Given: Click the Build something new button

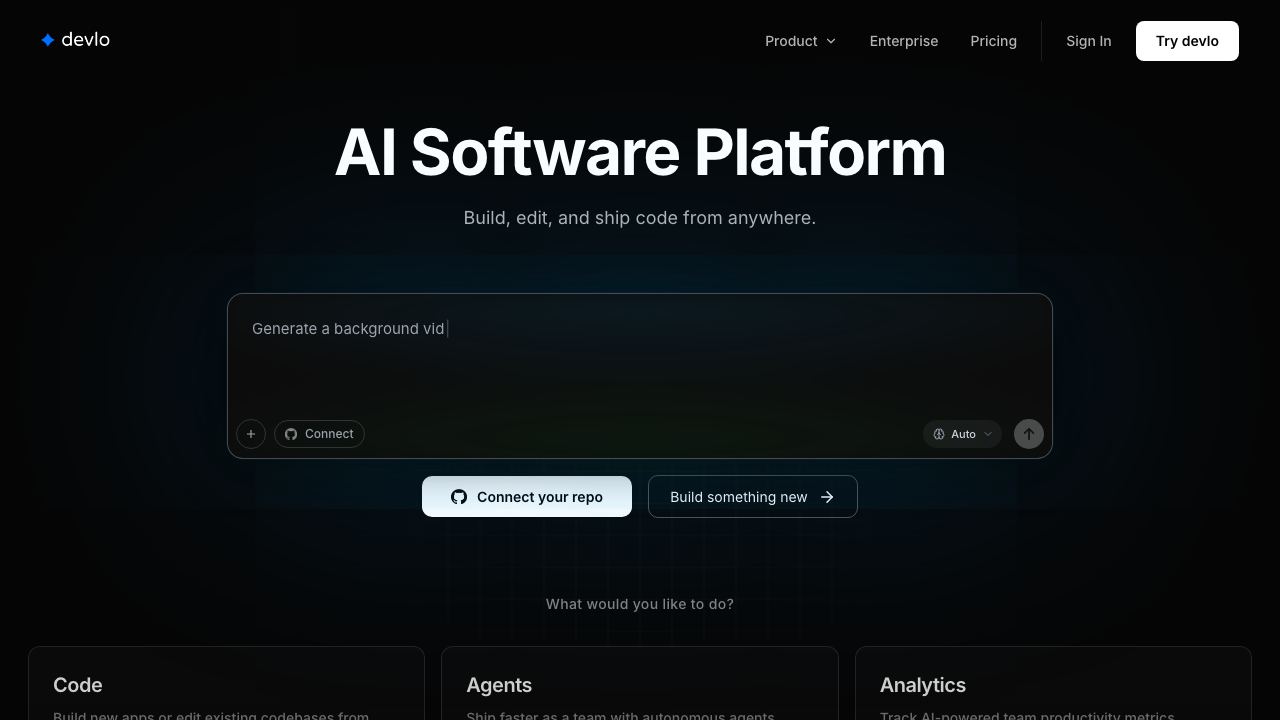Looking at the screenshot, I should click(753, 497).
